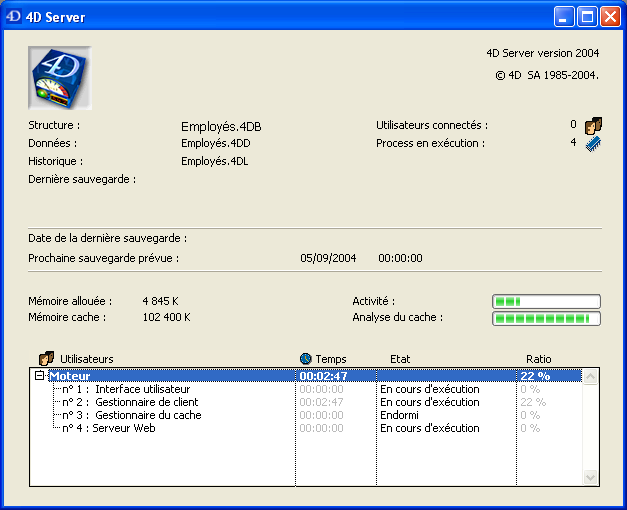The width and height of the screenshot is (627, 510).
Task: Click the Etat column header
Action: coord(400,358)
